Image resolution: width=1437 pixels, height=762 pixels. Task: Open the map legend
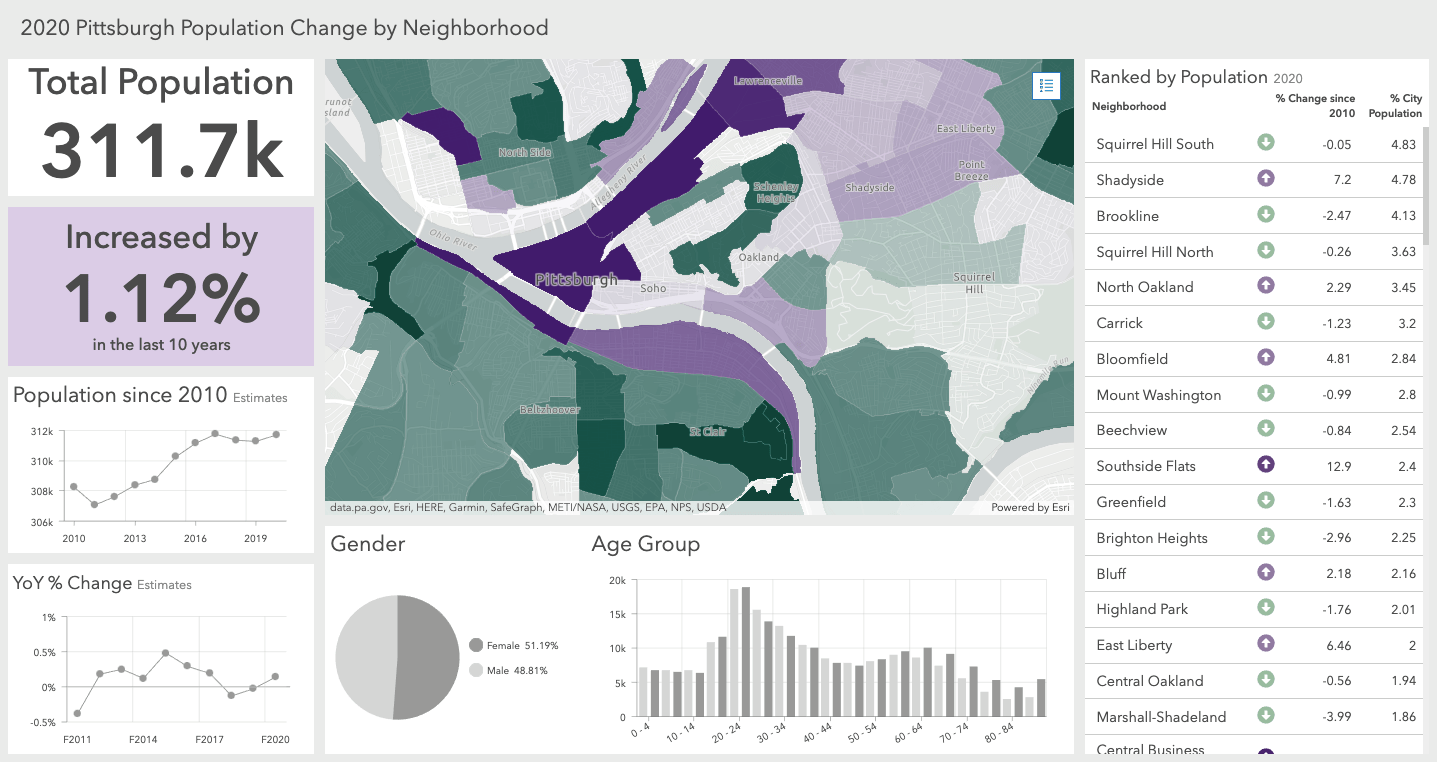[x=1046, y=86]
